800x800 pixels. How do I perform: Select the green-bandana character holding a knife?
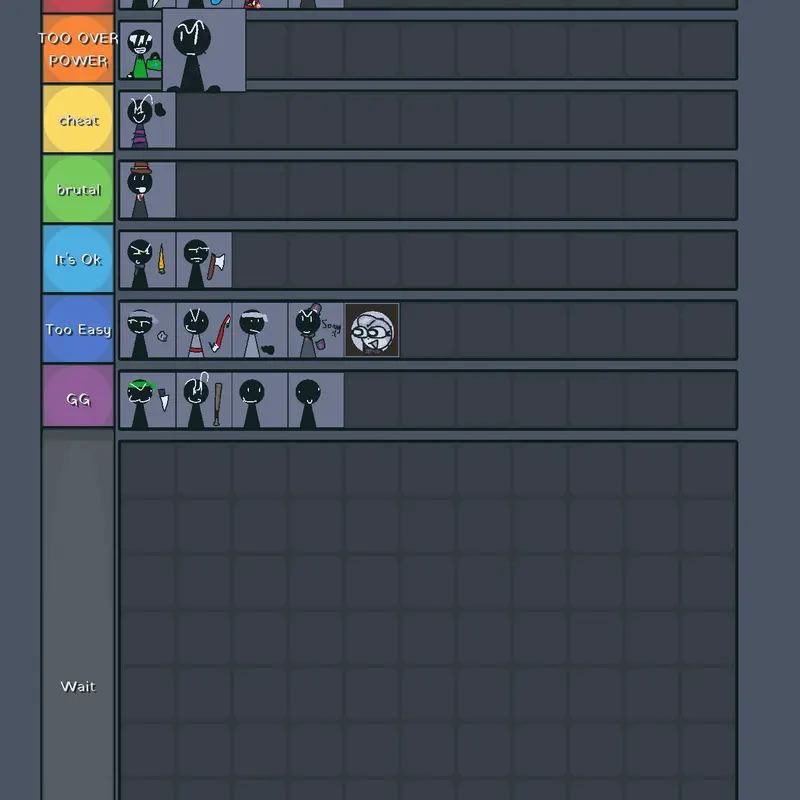coord(147,399)
